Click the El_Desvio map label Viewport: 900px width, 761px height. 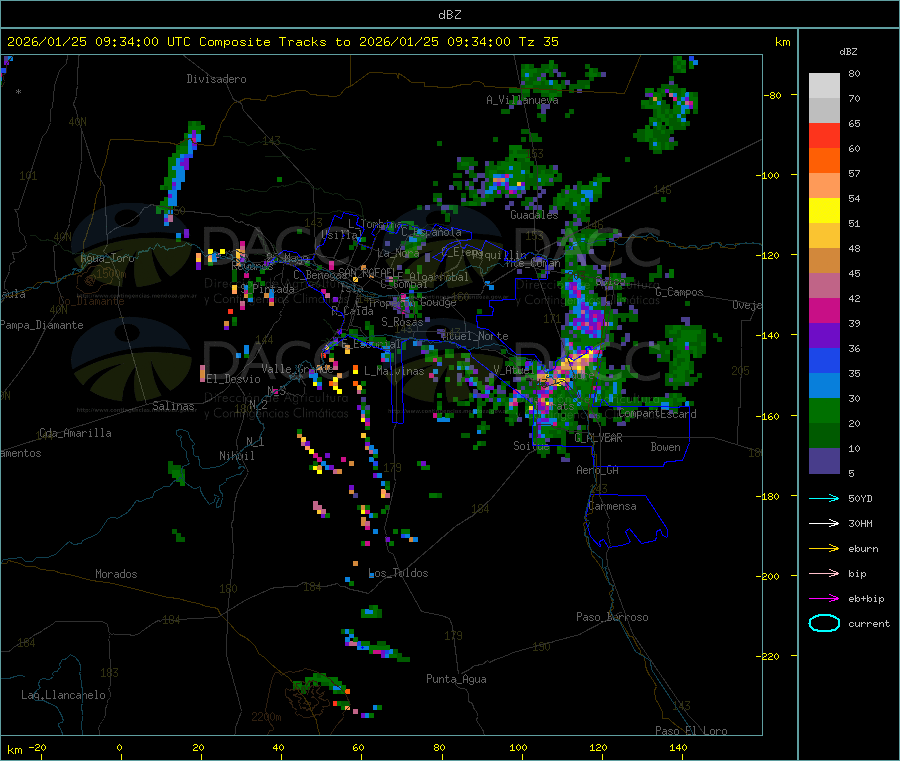point(234,379)
